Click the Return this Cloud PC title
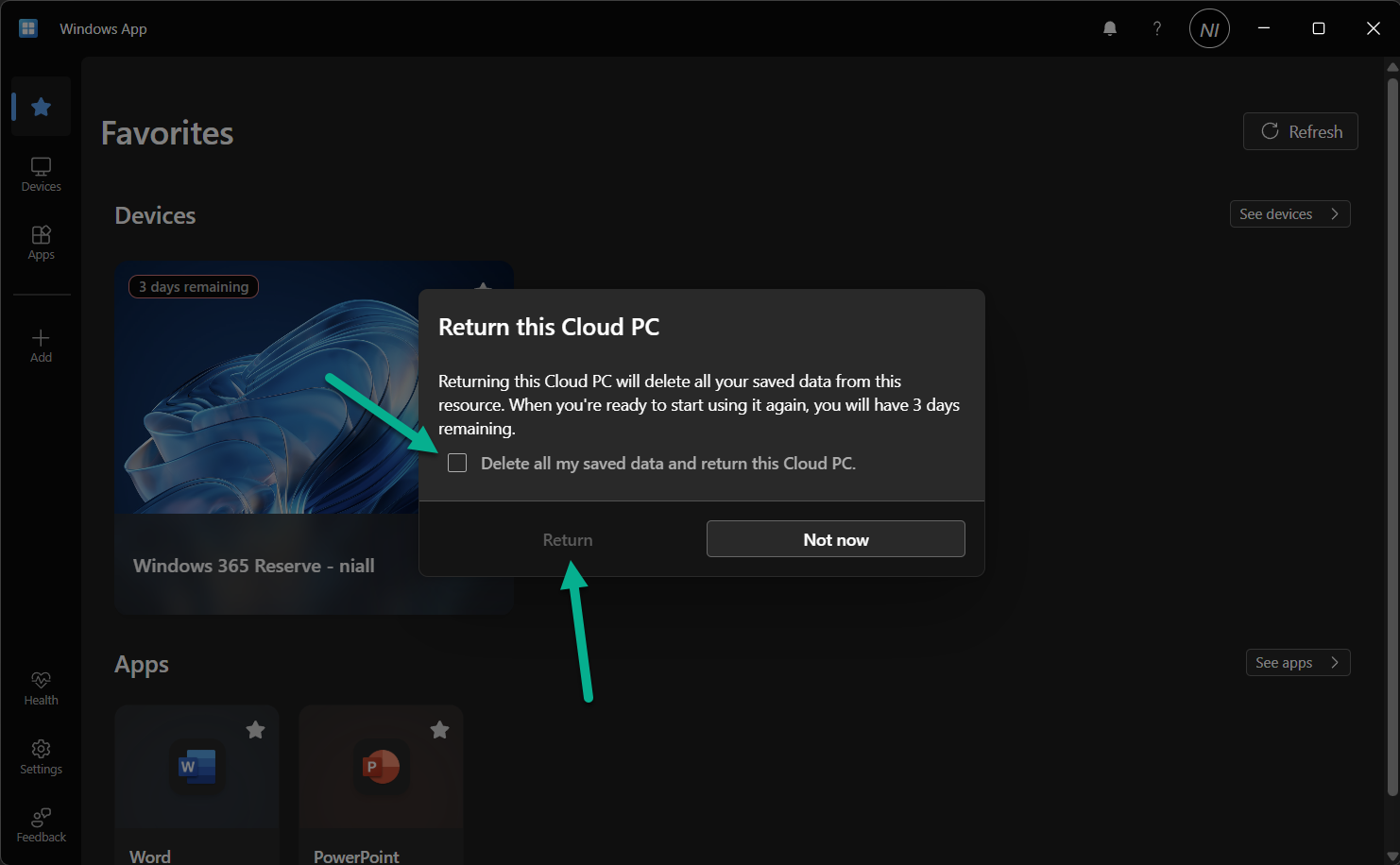 (549, 327)
